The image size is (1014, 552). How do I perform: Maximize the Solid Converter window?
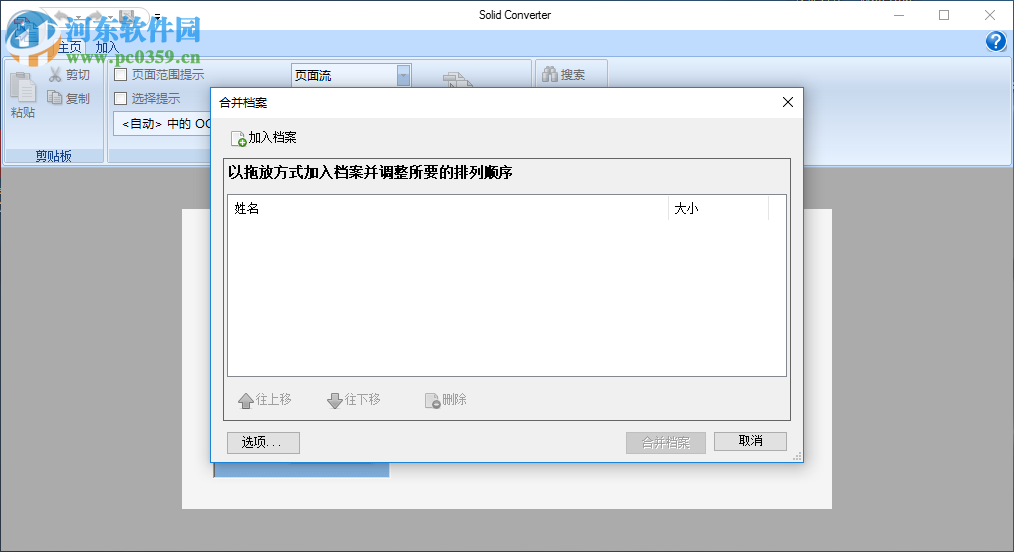pyautogui.click(x=944, y=15)
